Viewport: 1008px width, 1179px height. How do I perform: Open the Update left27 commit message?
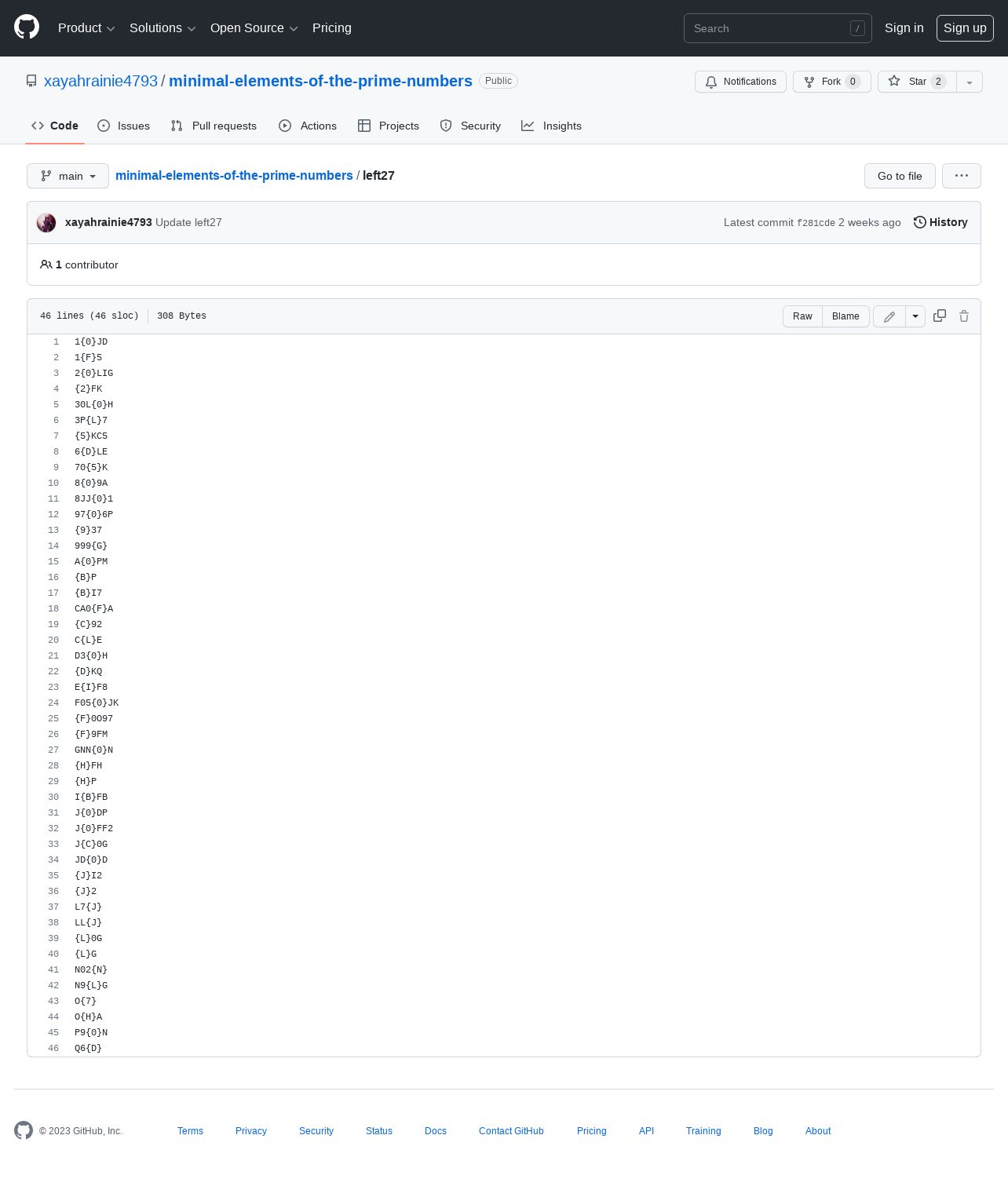point(188,222)
